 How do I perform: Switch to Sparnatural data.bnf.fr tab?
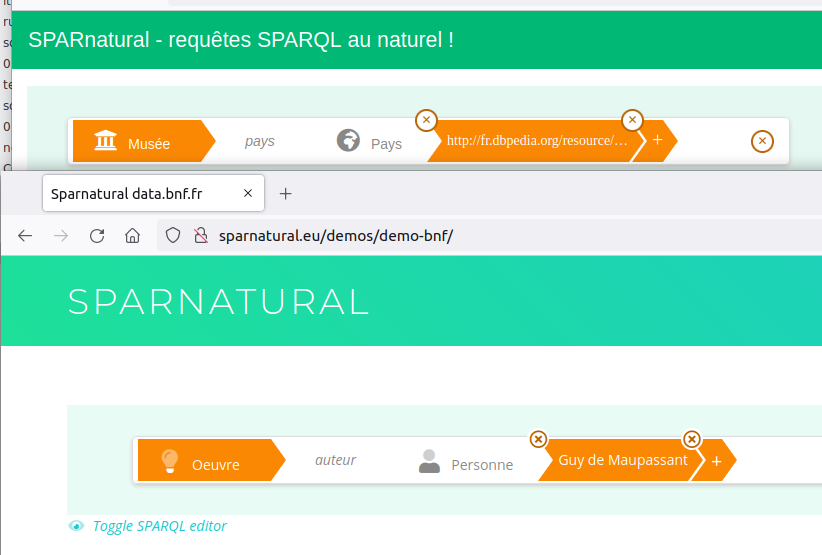tap(153, 193)
